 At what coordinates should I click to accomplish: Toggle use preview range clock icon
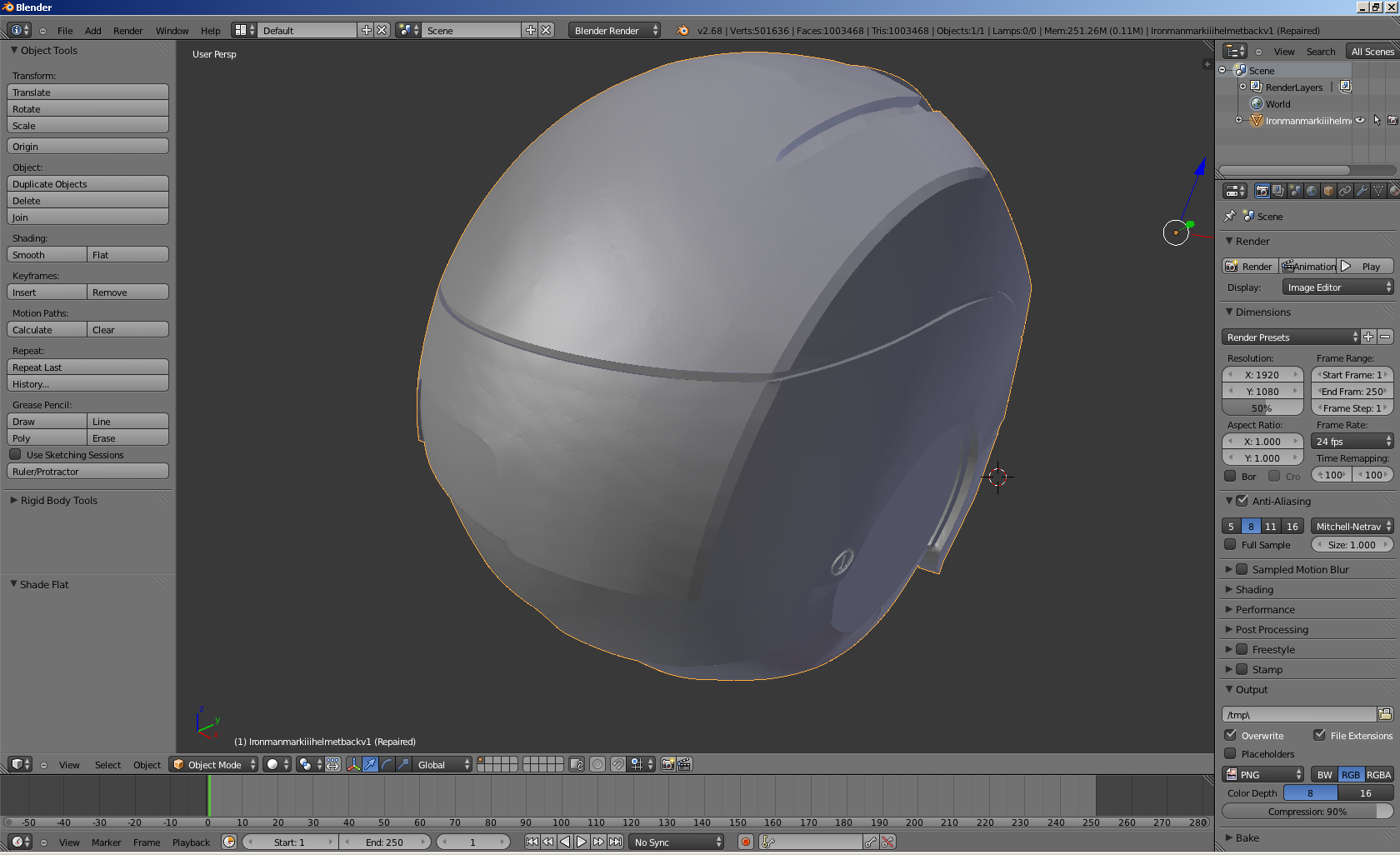[x=229, y=842]
